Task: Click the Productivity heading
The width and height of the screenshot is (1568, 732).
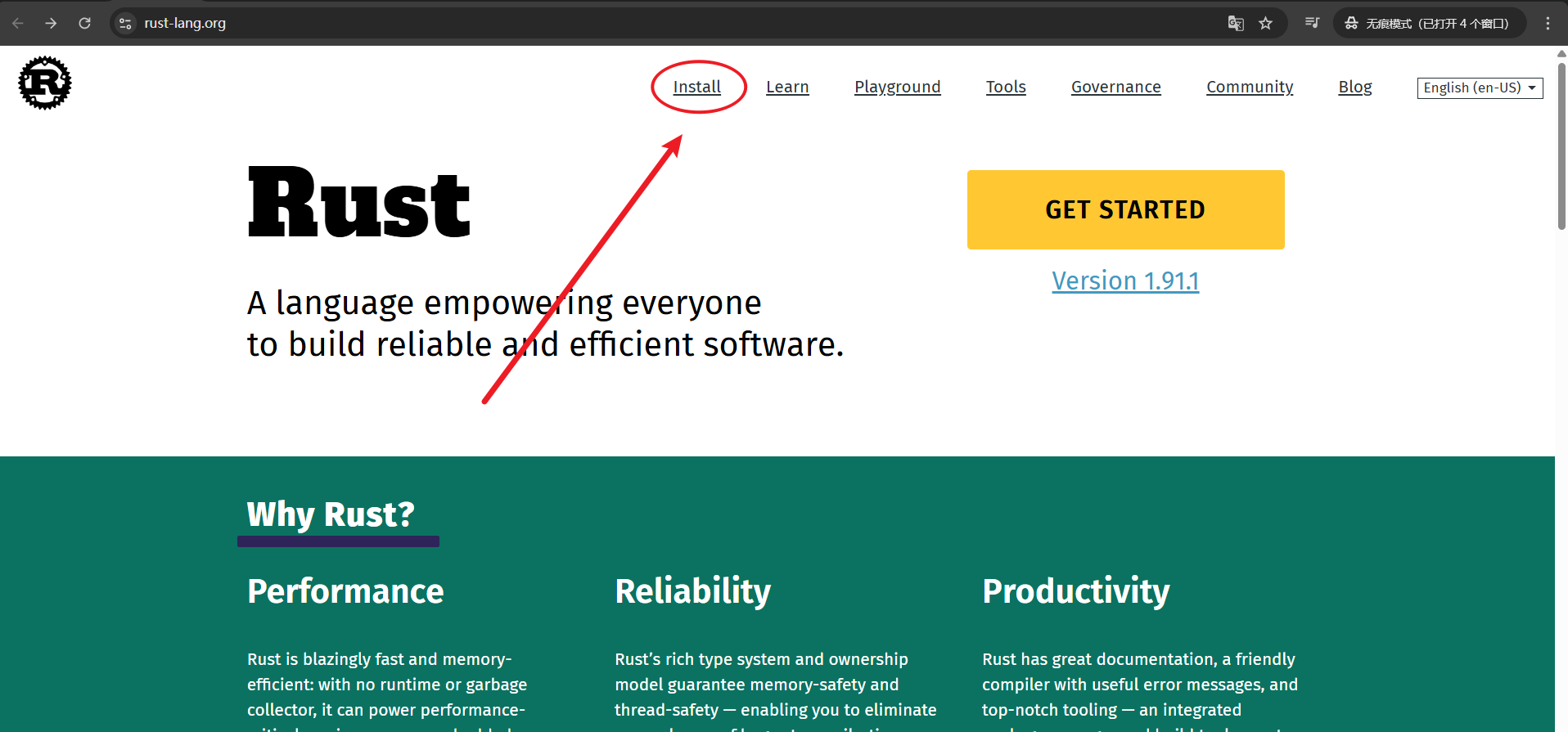Action: coord(1076,591)
